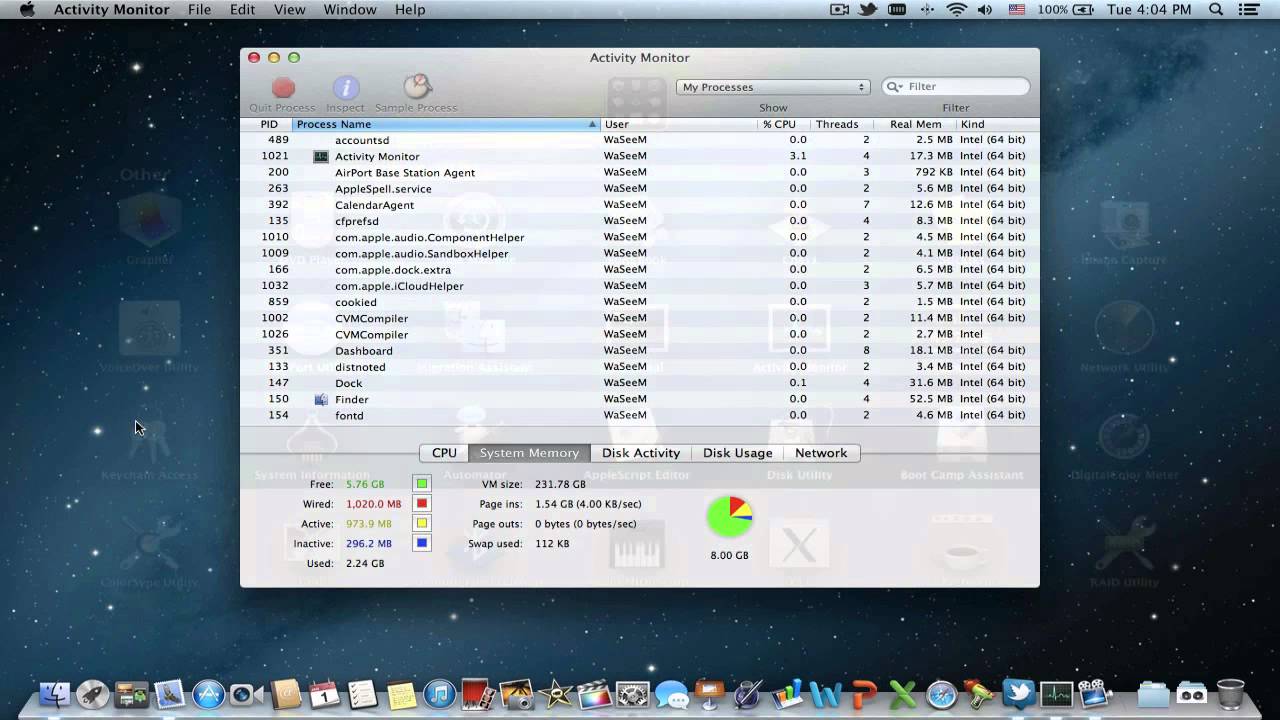The image size is (1280, 720).
Task: Sort by the Threads column header
Action: pyautogui.click(x=841, y=124)
